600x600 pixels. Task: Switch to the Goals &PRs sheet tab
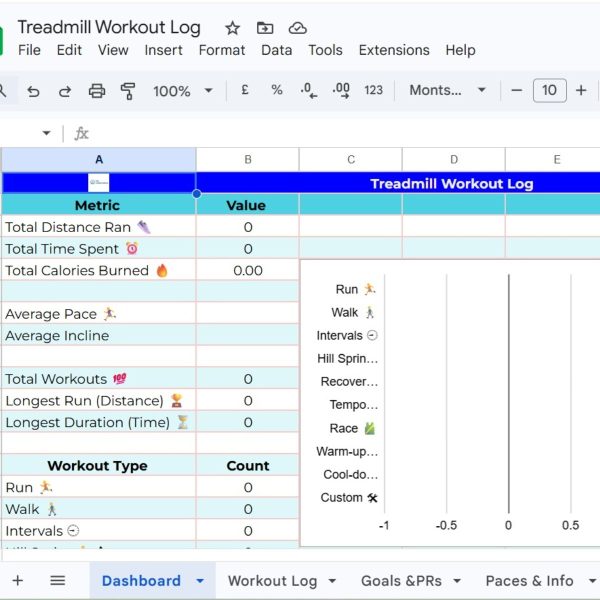click(x=401, y=581)
